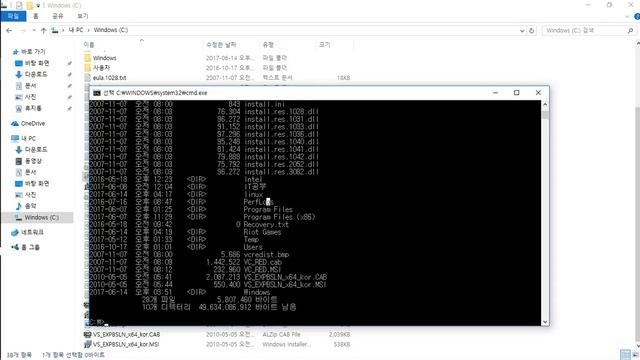Expand the address bar history dropdown

point(522,30)
